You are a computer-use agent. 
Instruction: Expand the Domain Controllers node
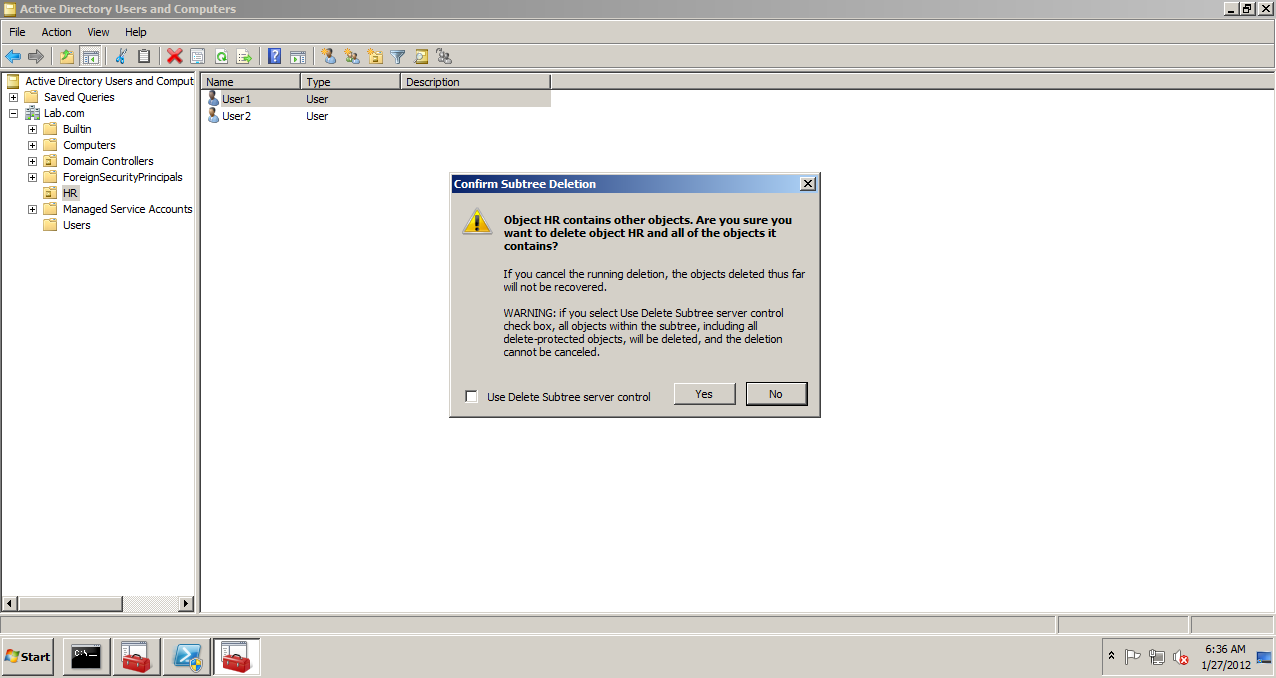pos(31,161)
